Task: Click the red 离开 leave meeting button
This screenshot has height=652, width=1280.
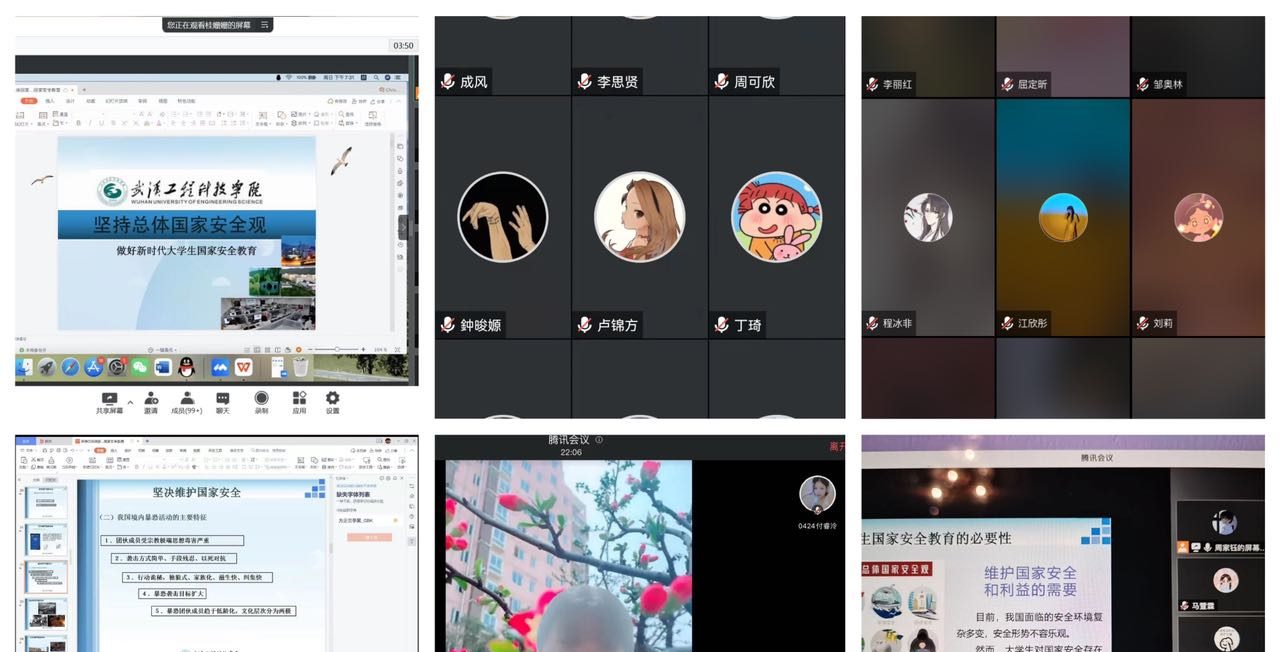Action: (836, 447)
